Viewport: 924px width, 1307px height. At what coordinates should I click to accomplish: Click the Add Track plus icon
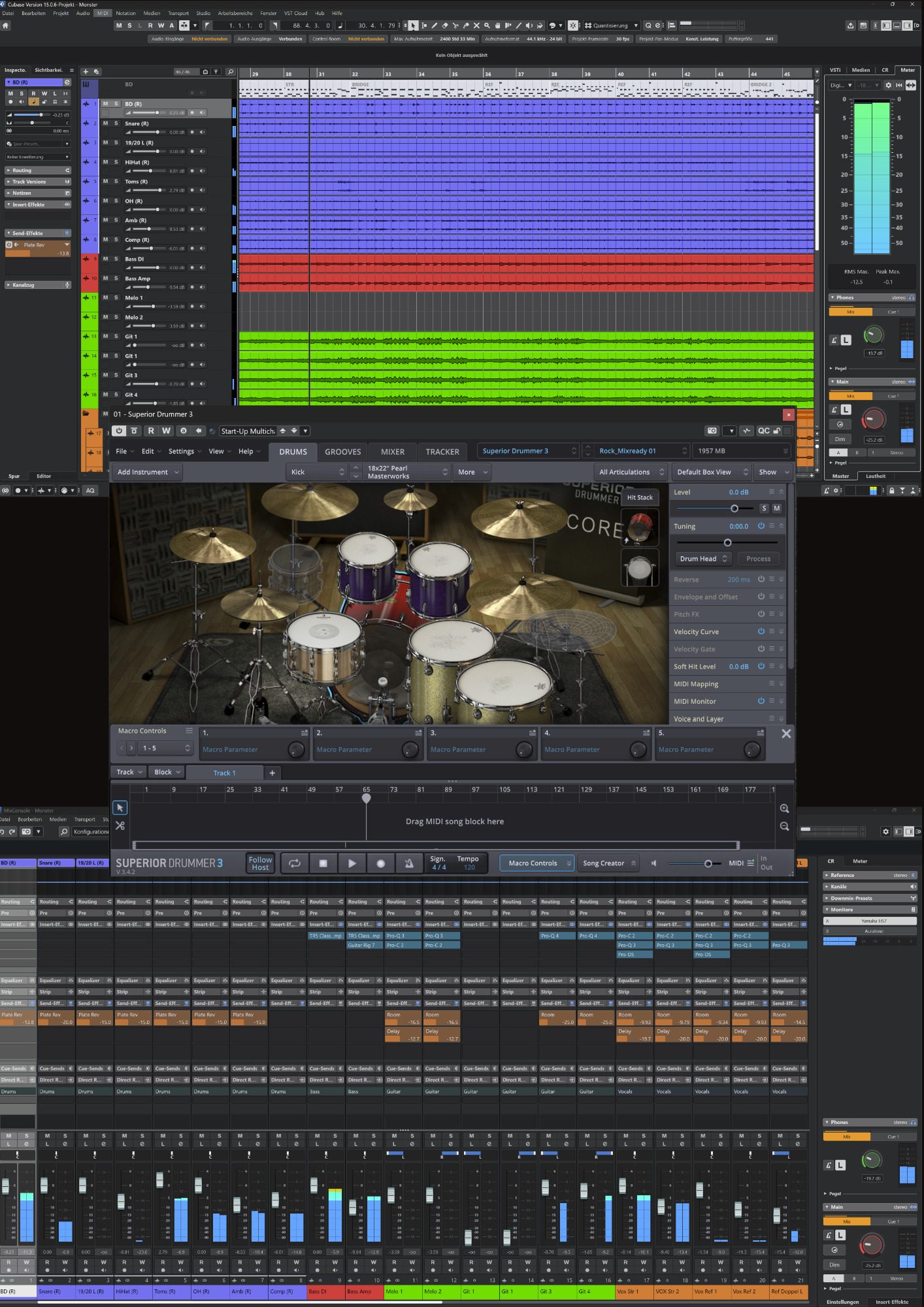(x=85, y=72)
